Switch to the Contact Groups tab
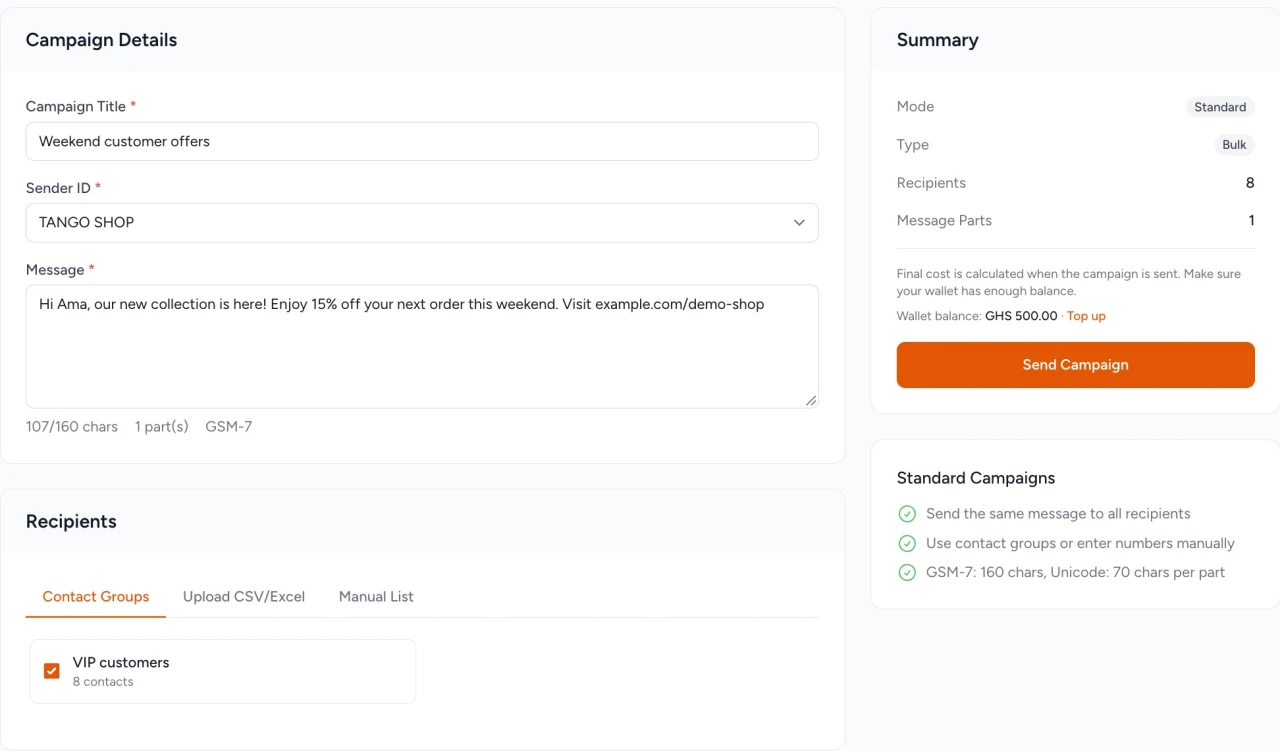The image size is (1280, 751). (x=96, y=597)
